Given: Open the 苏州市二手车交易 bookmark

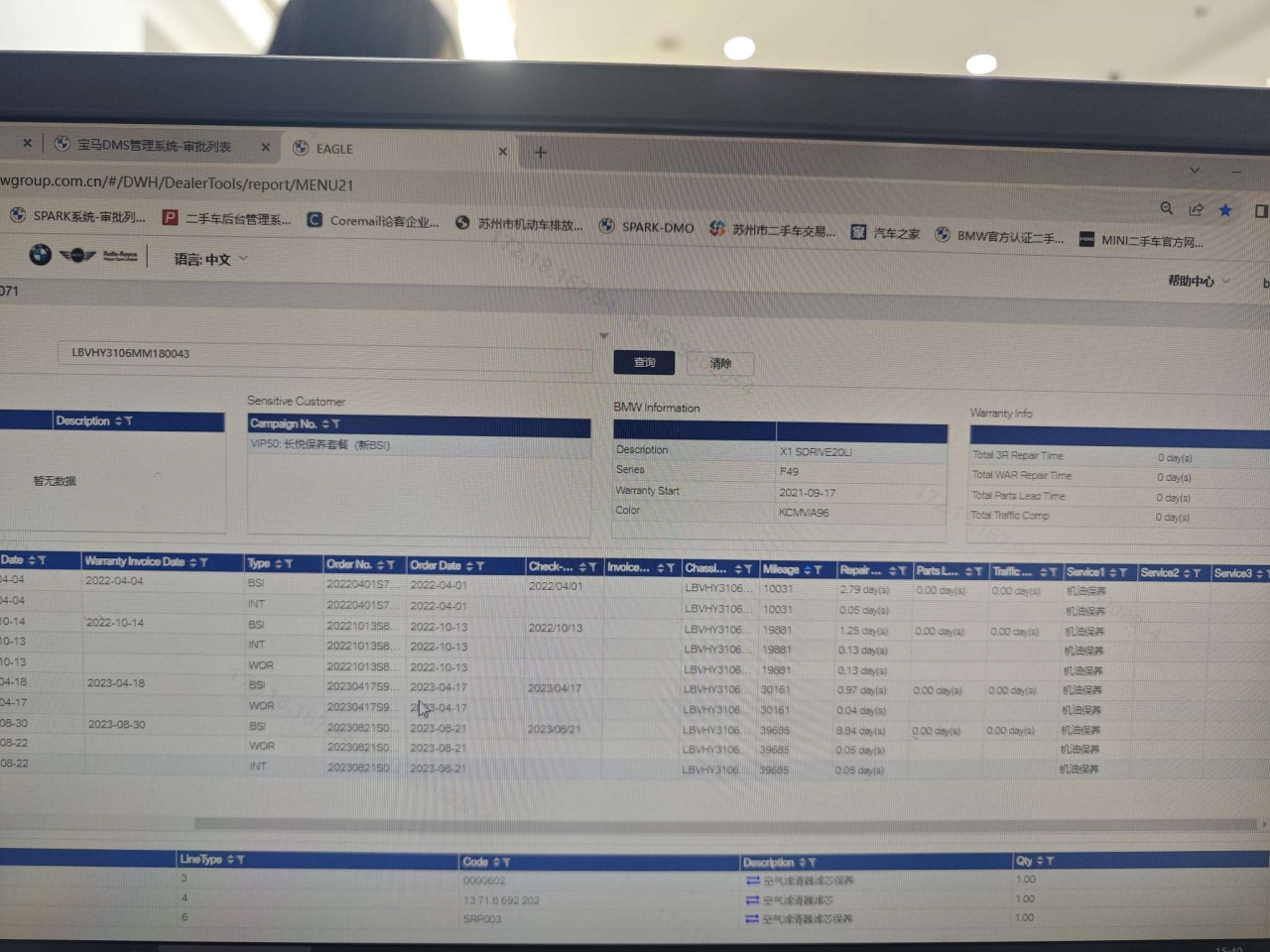Looking at the screenshot, I should coord(773,229).
